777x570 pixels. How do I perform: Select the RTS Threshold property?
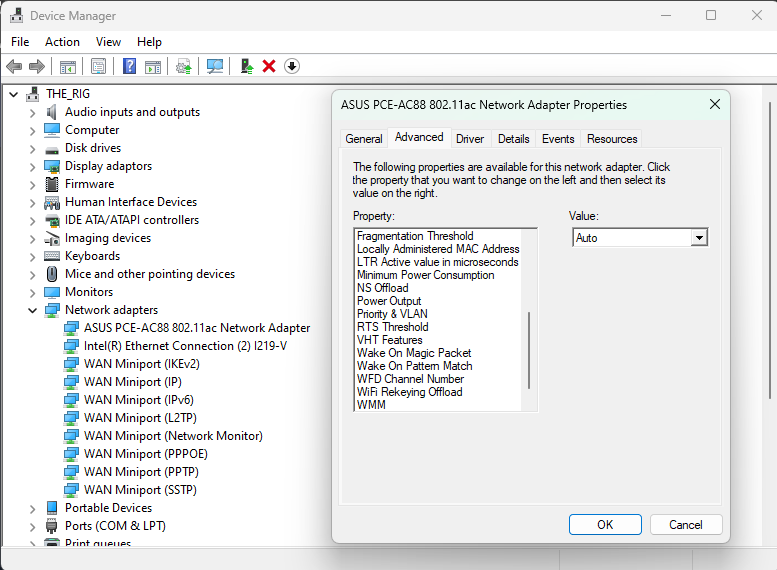point(392,327)
